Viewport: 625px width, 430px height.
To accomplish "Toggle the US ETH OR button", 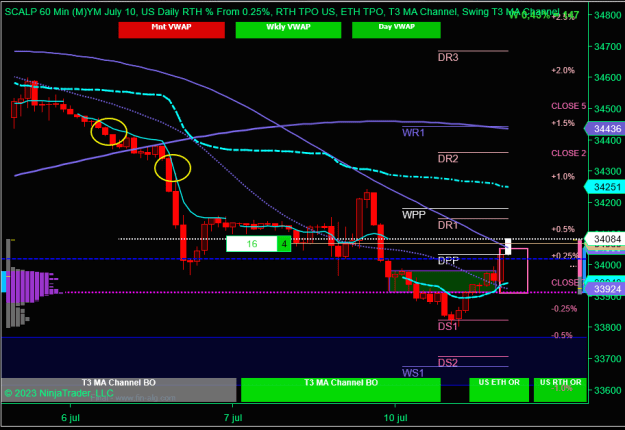I will pos(499,390).
